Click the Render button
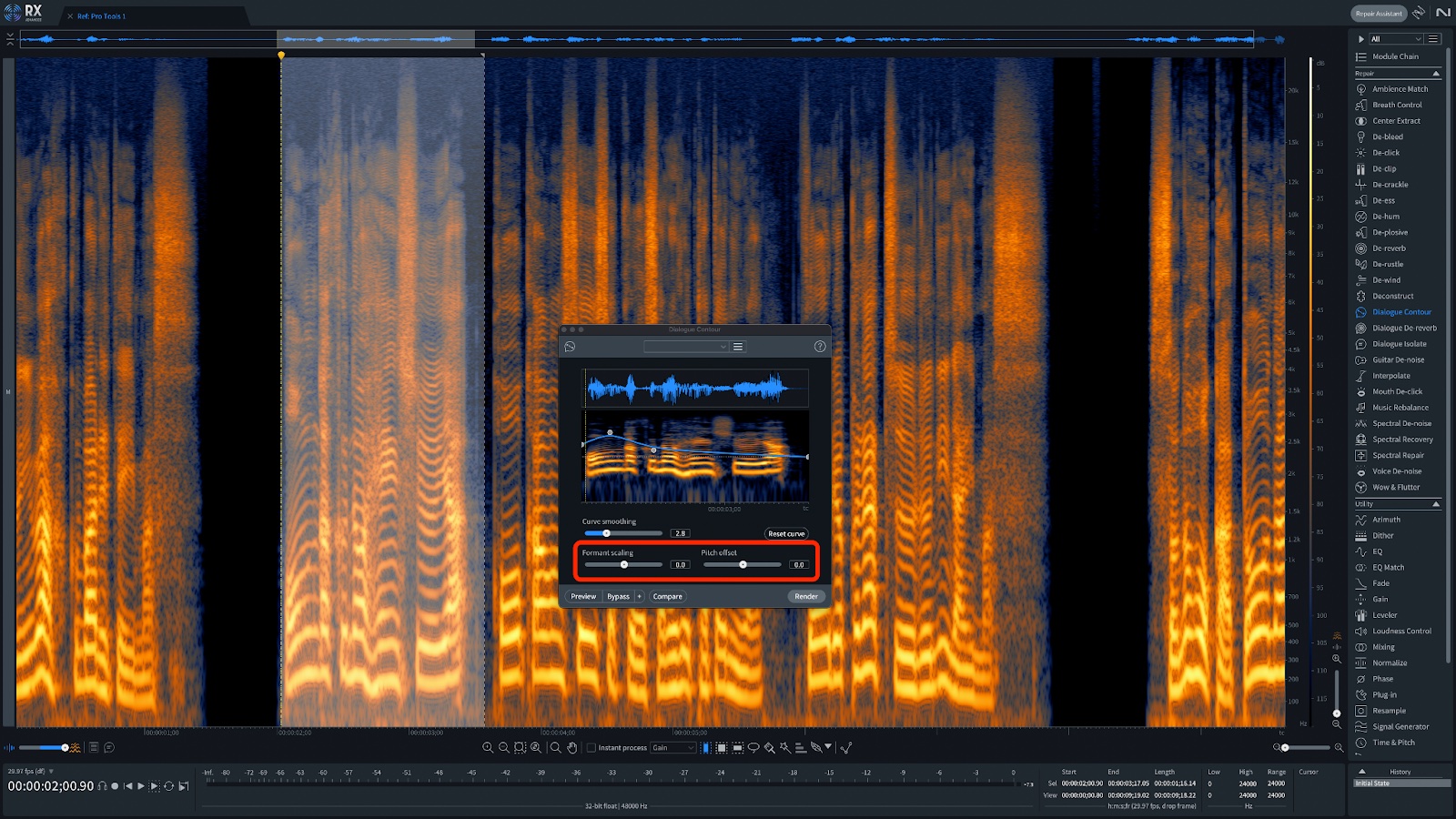1456x819 pixels. click(x=805, y=597)
